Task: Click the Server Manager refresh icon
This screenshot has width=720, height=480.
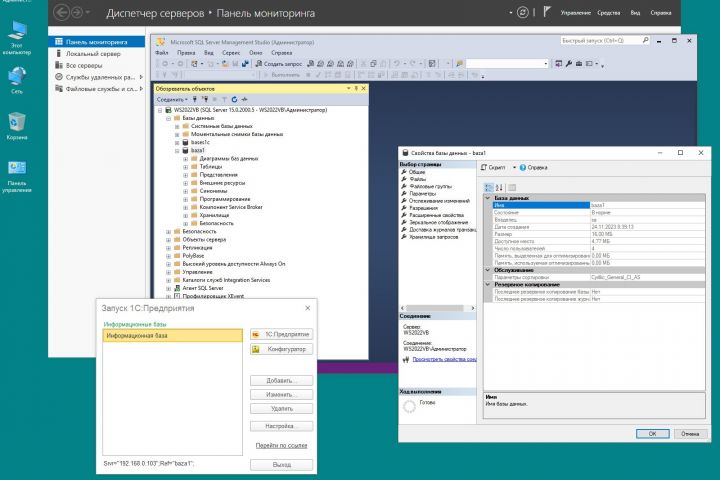Action: pyautogui.click(x=525, y=13)
